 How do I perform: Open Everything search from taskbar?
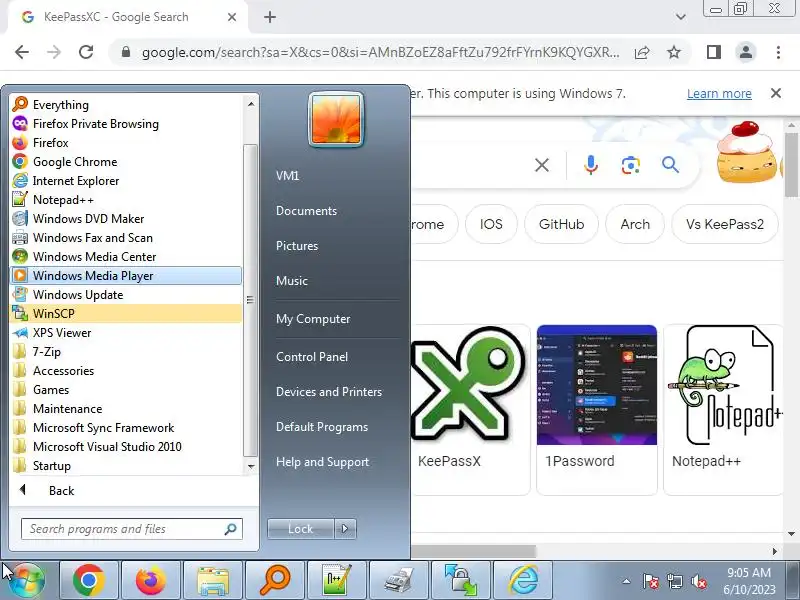pos(275,580)
